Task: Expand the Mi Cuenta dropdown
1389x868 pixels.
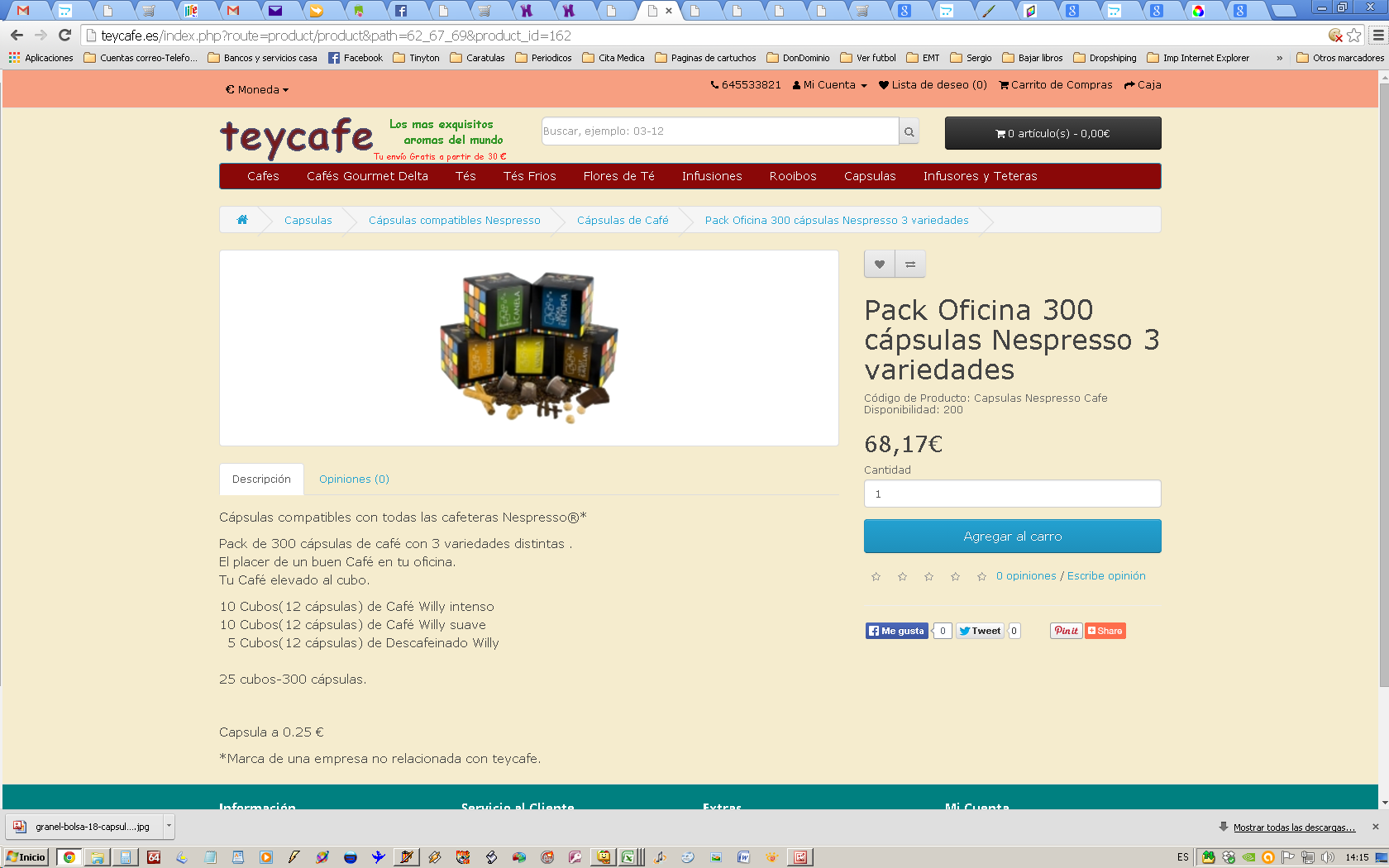Action: pos(830,85)
